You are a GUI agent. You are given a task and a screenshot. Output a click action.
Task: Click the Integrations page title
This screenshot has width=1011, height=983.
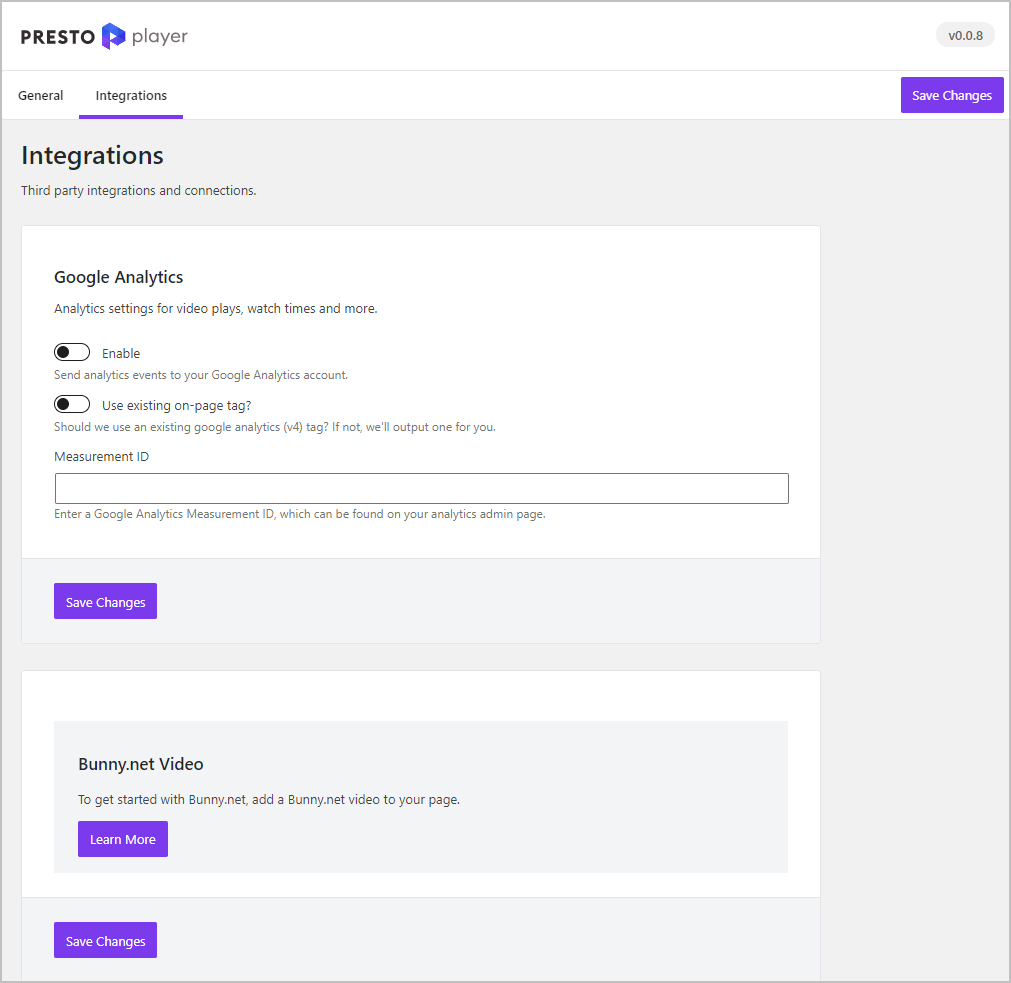coord(91,156)
